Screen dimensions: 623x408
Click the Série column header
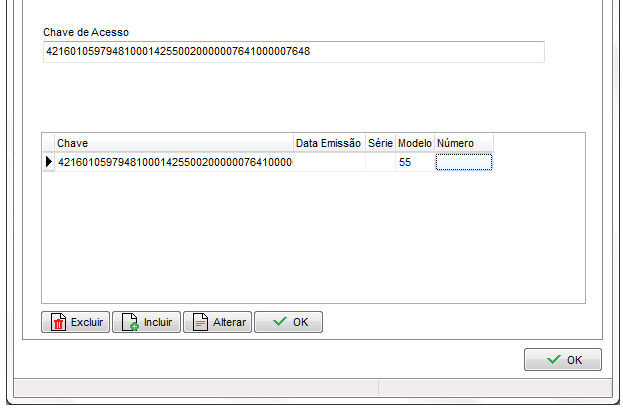(x=380, y=143)
